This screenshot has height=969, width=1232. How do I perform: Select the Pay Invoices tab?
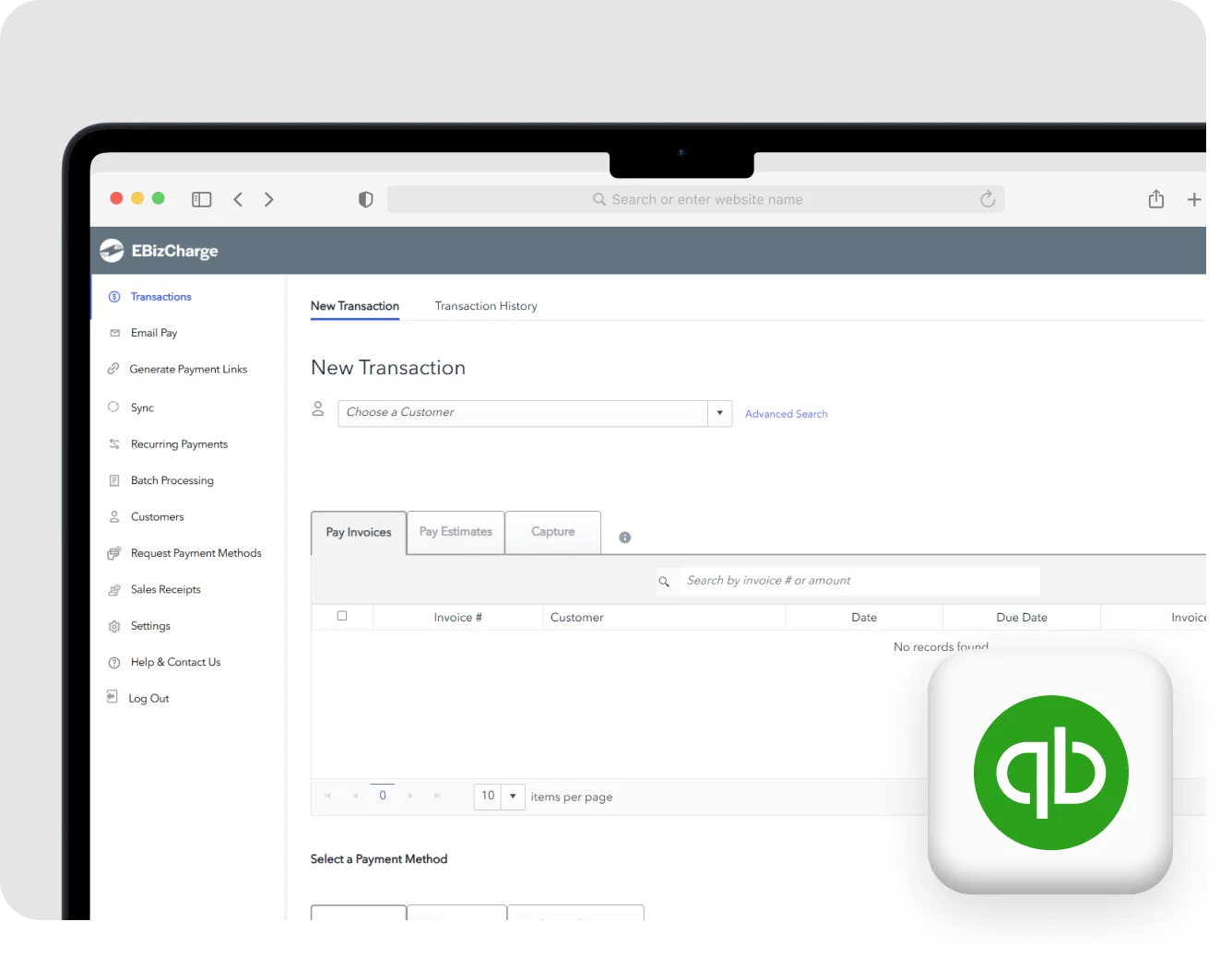pos(359,533)
